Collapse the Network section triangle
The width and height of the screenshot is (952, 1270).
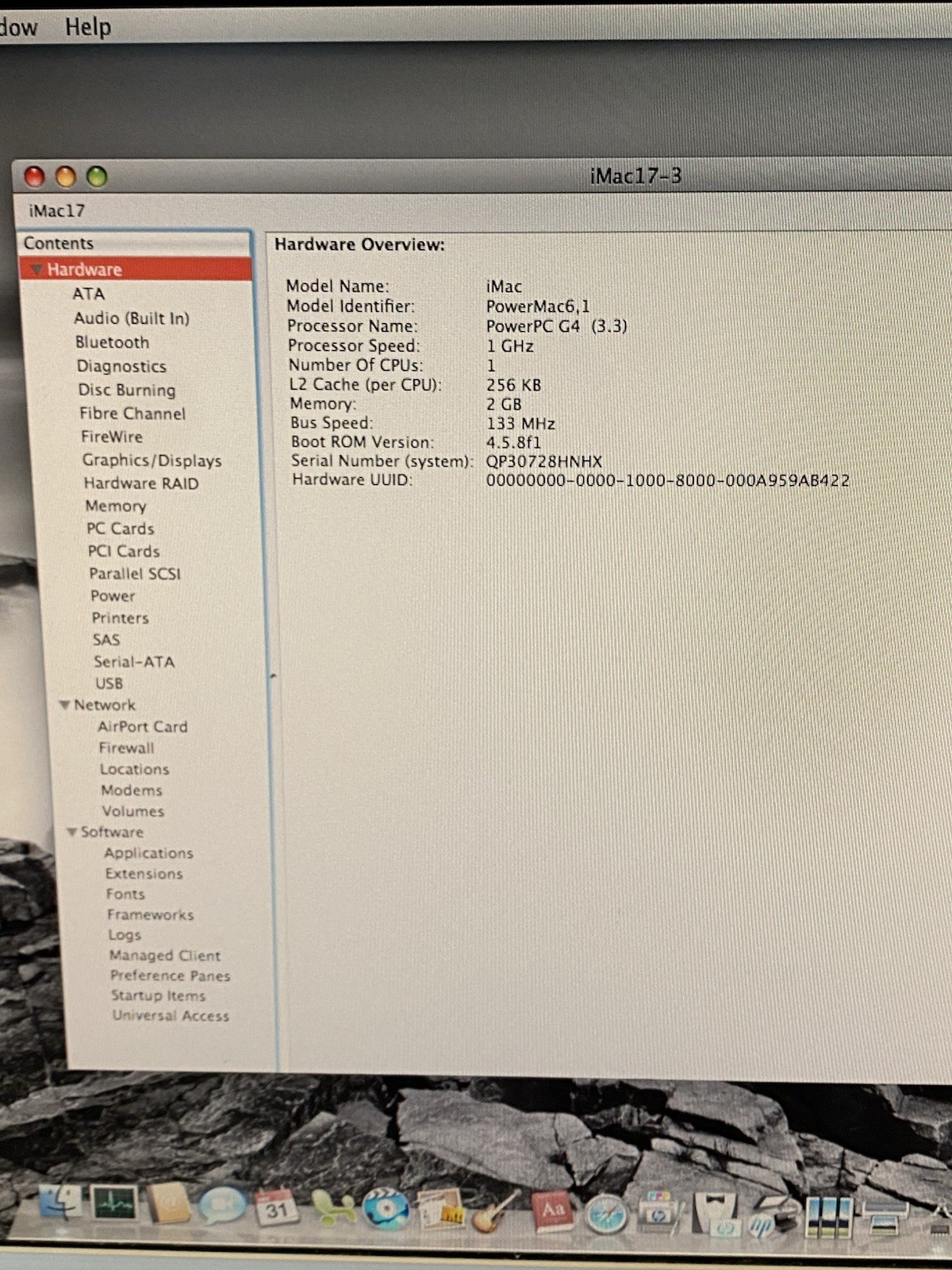click(x=64, y=705)
